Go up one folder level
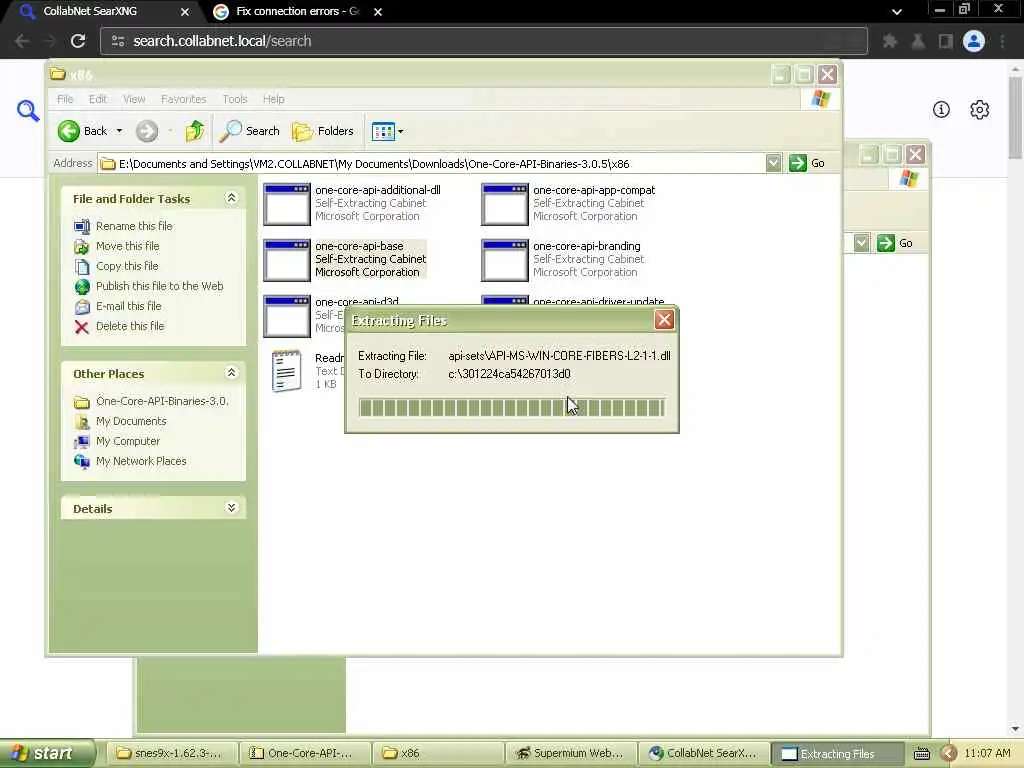The height and width of the screenshot is (768, 1024). tap(194, 131)
